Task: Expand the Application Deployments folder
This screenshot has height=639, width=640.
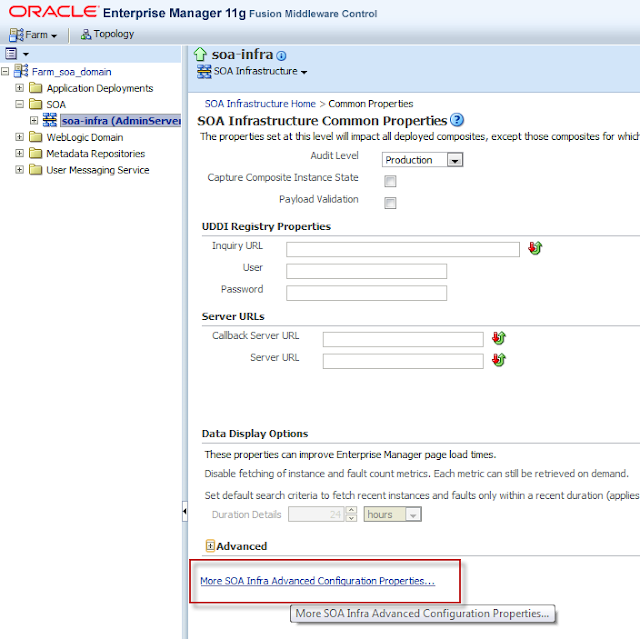Action: pos(19,88)
